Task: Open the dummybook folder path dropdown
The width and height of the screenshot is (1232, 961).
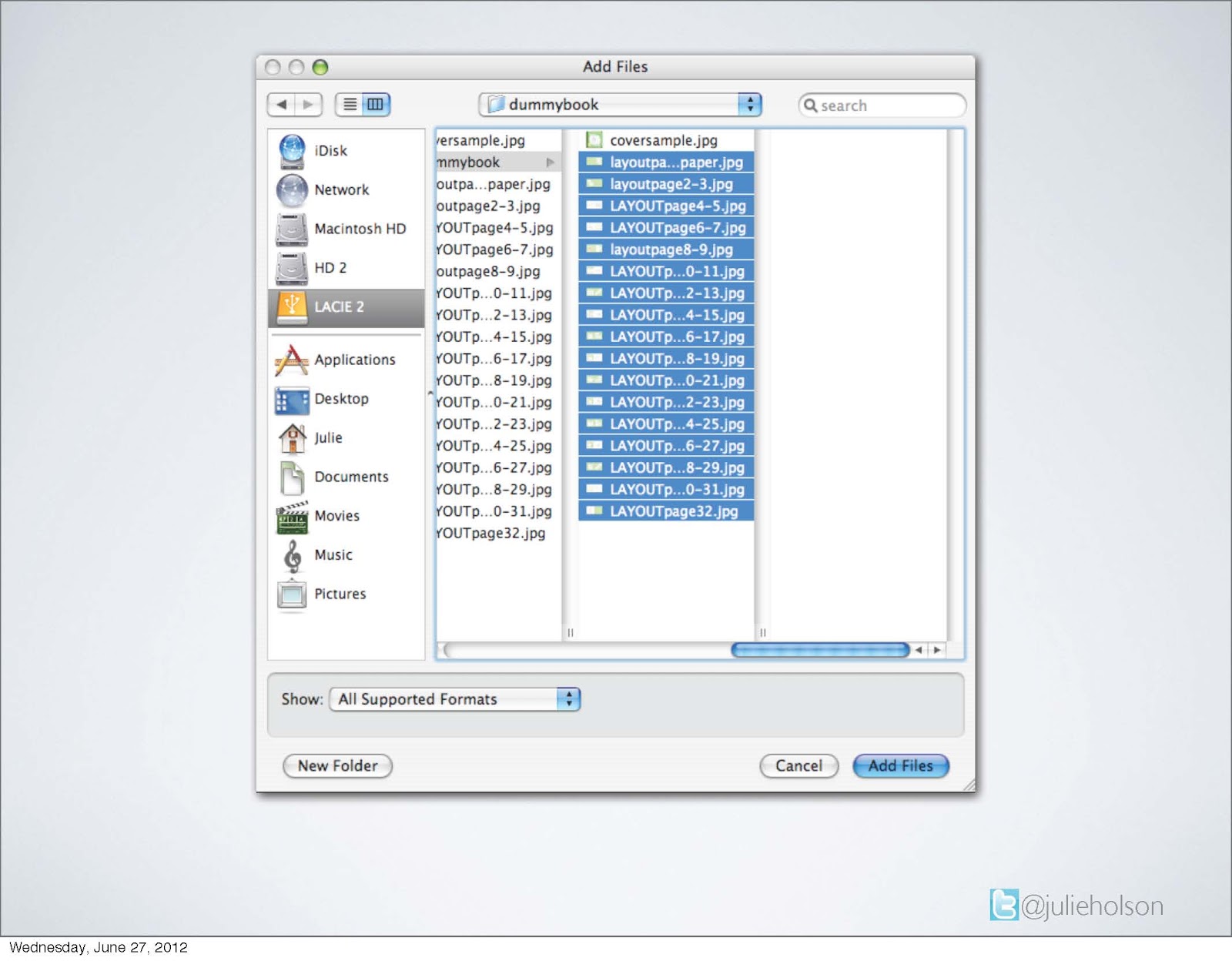Action: tap(620, 104)
